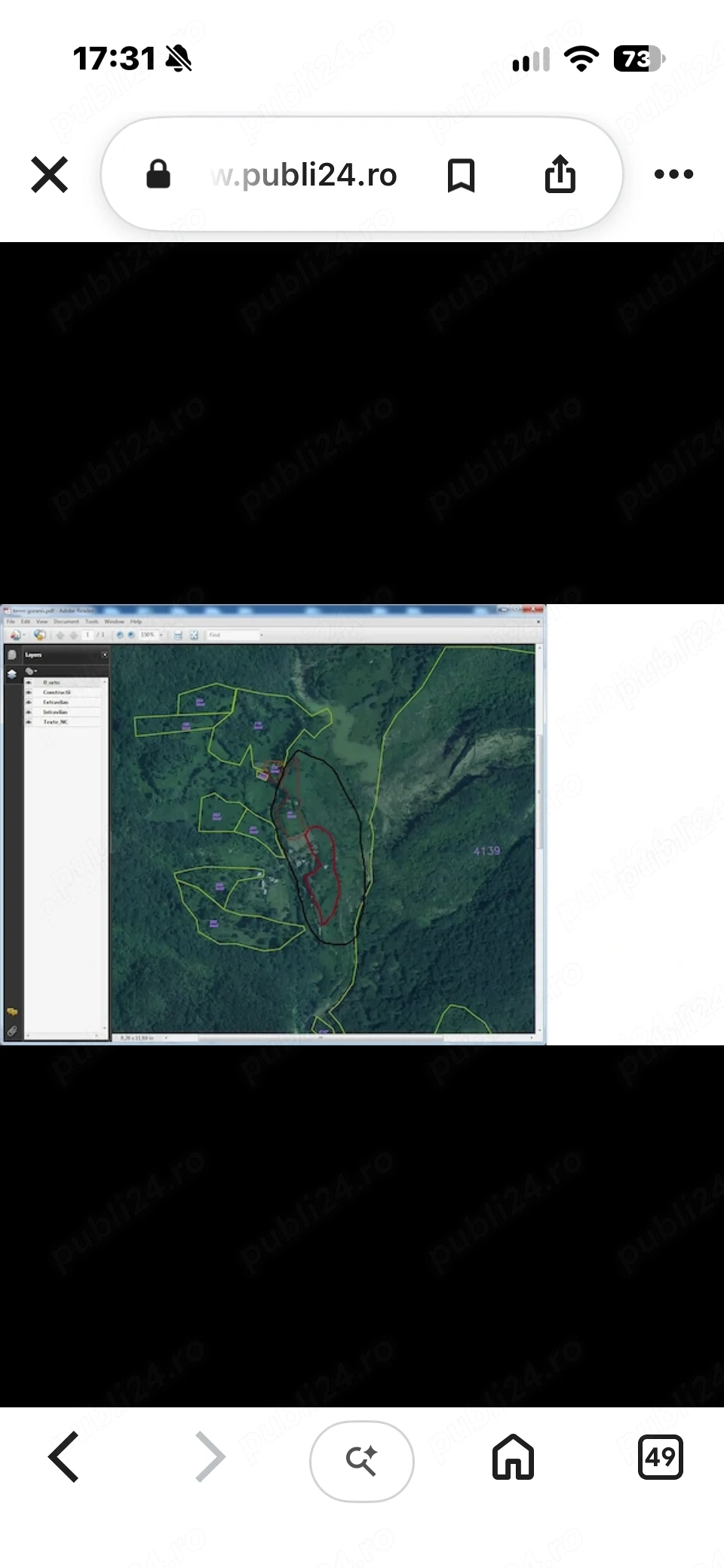Open the three-dot more options menu
This screenshot has height=1568, width=724.
(x=673, y=174)
